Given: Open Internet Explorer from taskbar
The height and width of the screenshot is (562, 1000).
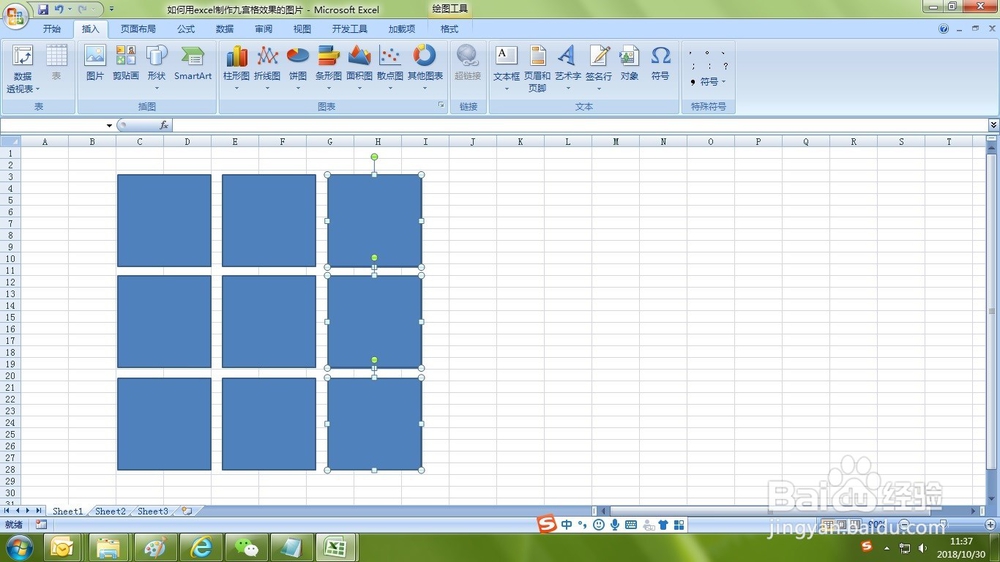Looking at the screenshot, I should pos(202,547).
